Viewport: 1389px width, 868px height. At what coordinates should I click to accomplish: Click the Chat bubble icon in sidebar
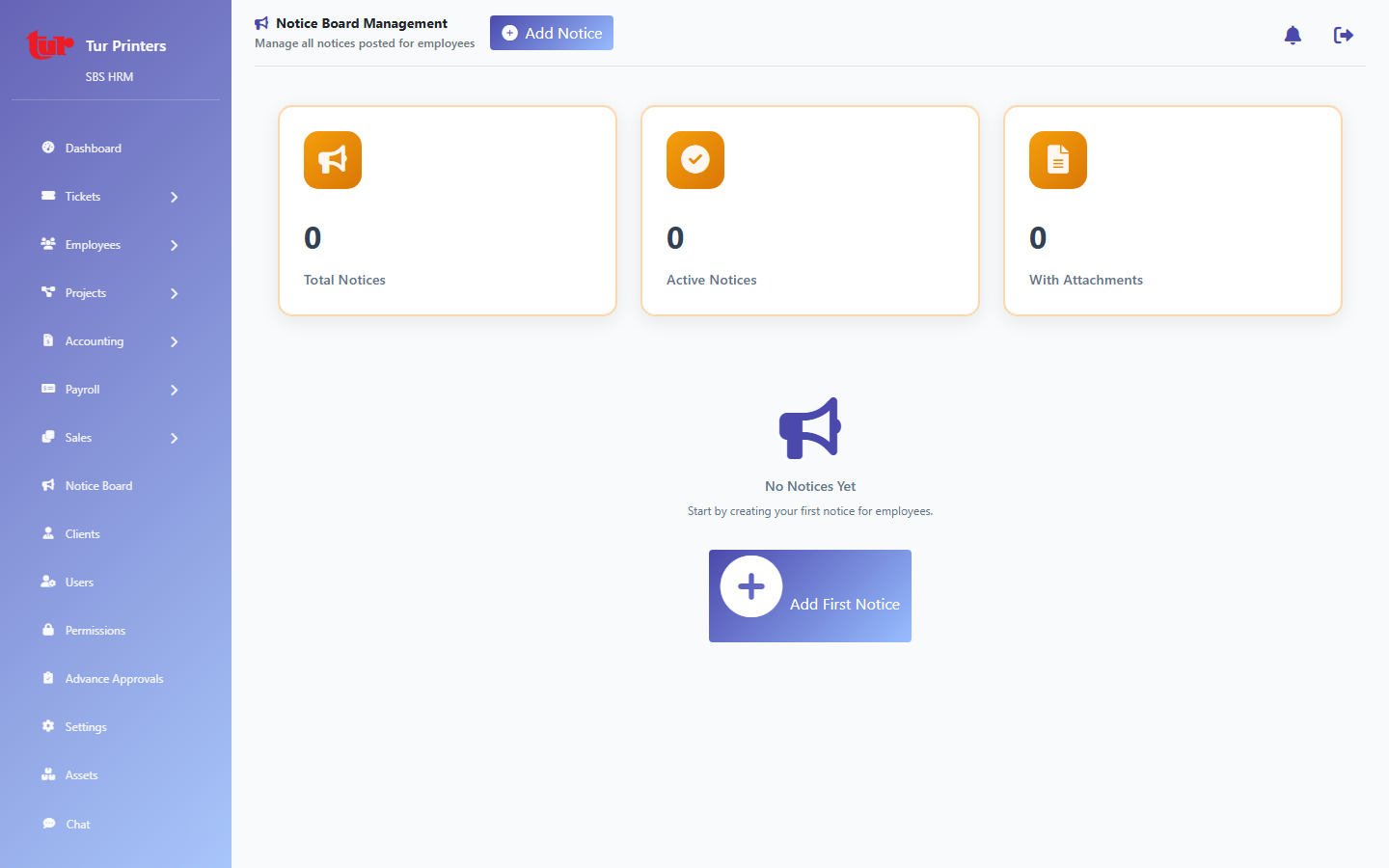[x=48, y=824]
